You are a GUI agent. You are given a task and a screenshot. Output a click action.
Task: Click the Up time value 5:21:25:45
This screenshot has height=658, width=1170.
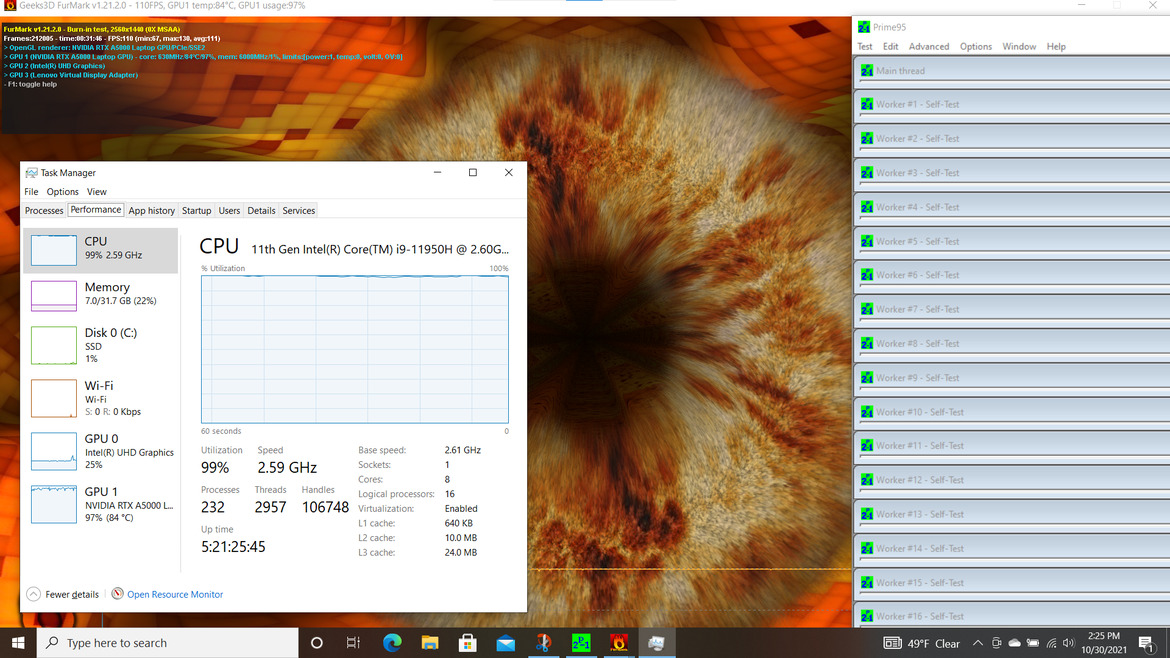(233, 547)
